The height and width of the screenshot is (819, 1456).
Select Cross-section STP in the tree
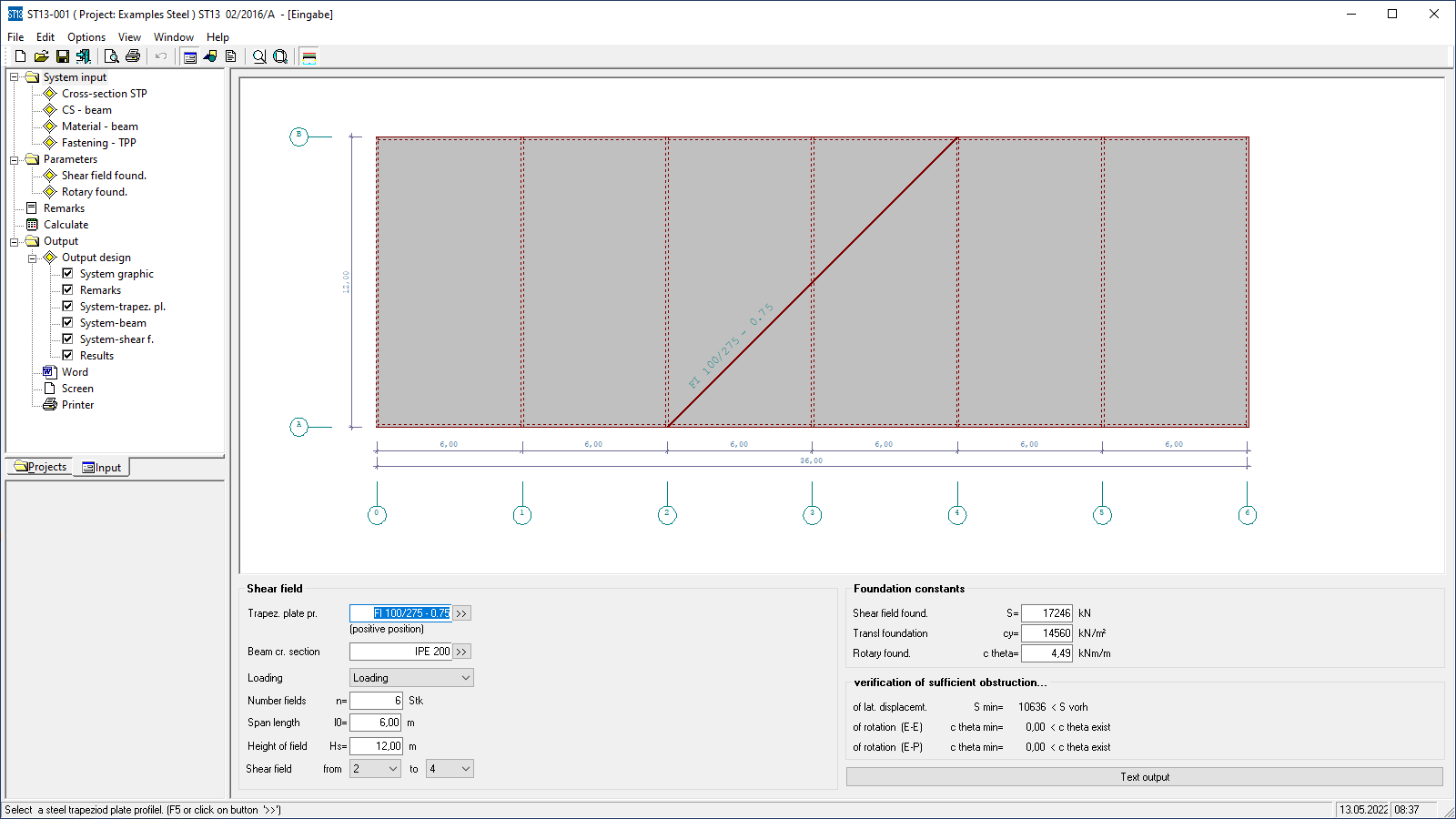pyautogui.click(x=104, y=94)
